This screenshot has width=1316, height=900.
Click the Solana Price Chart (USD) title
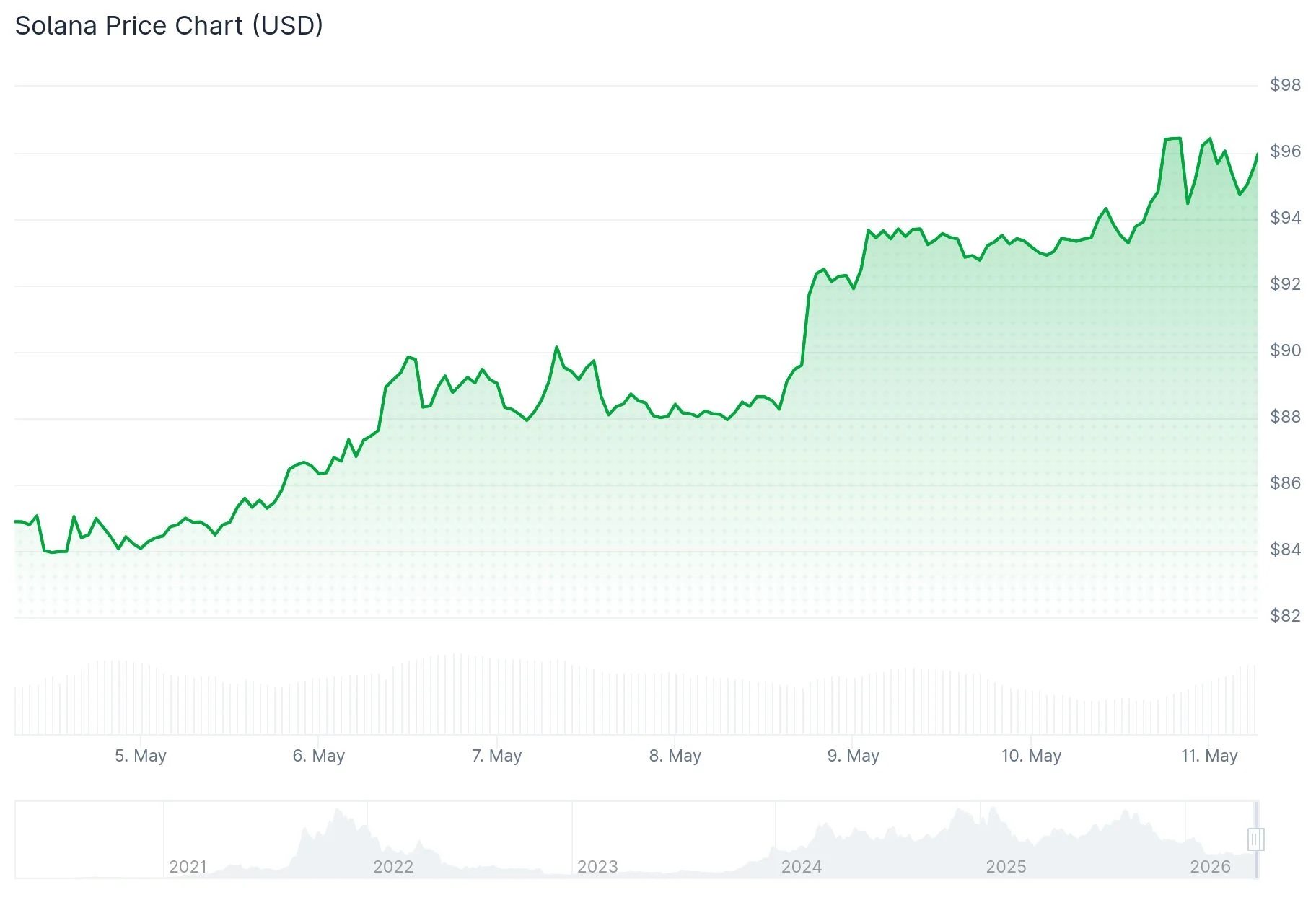169,26
